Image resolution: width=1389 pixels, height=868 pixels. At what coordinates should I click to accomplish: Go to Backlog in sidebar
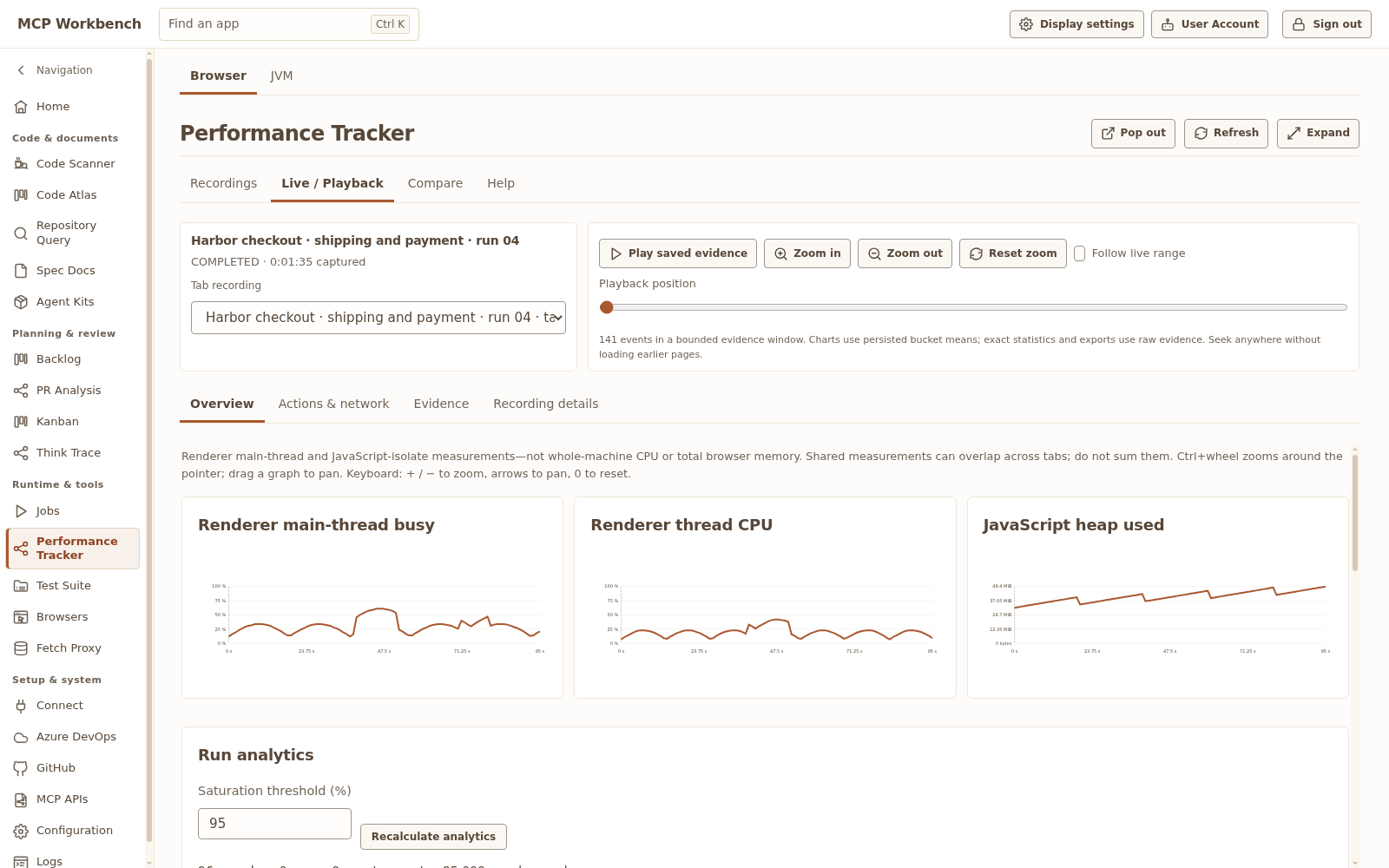point(73,358)
